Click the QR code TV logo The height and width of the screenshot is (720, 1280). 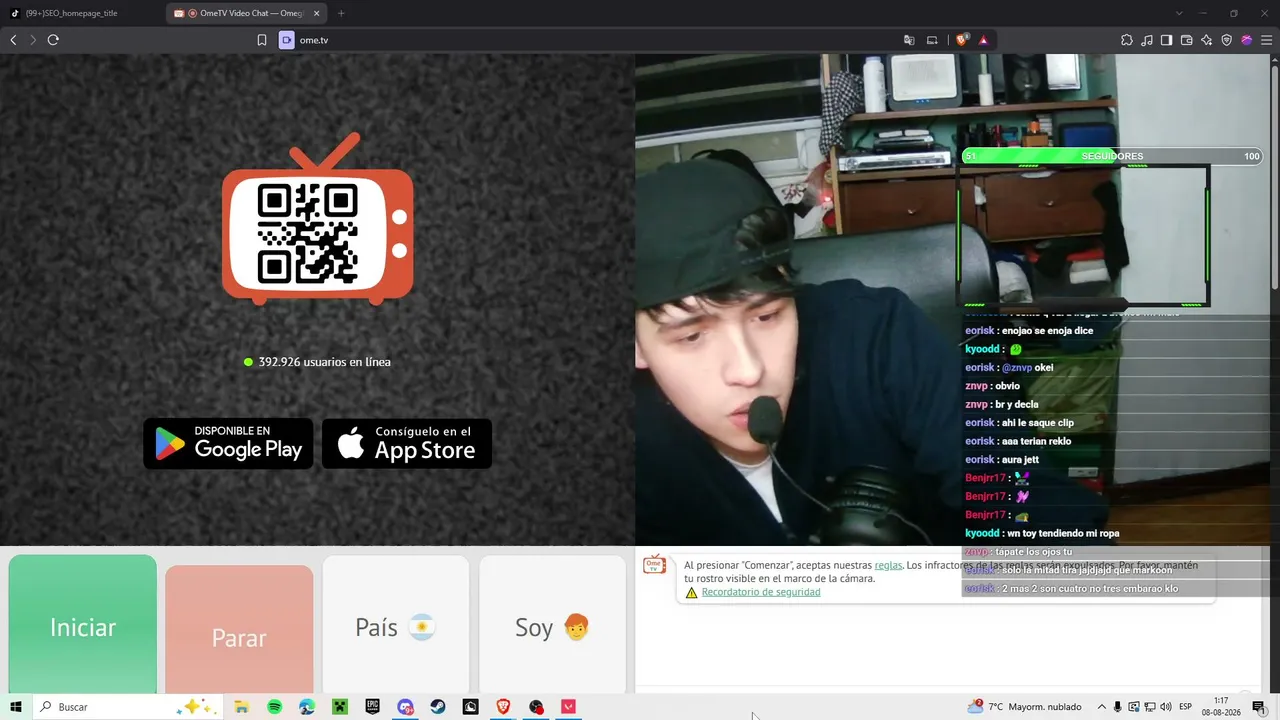pyautogui.click(x=317, y=220)
